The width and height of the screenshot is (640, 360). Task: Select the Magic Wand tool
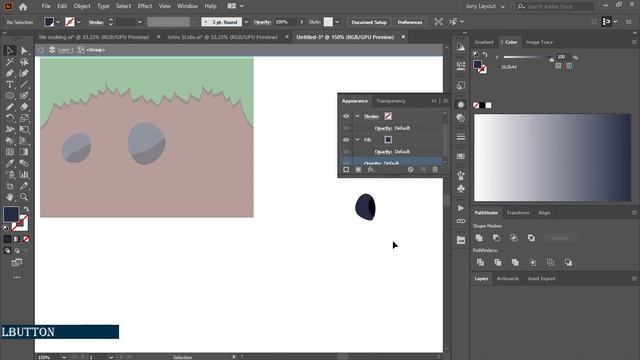coord(10,62)
